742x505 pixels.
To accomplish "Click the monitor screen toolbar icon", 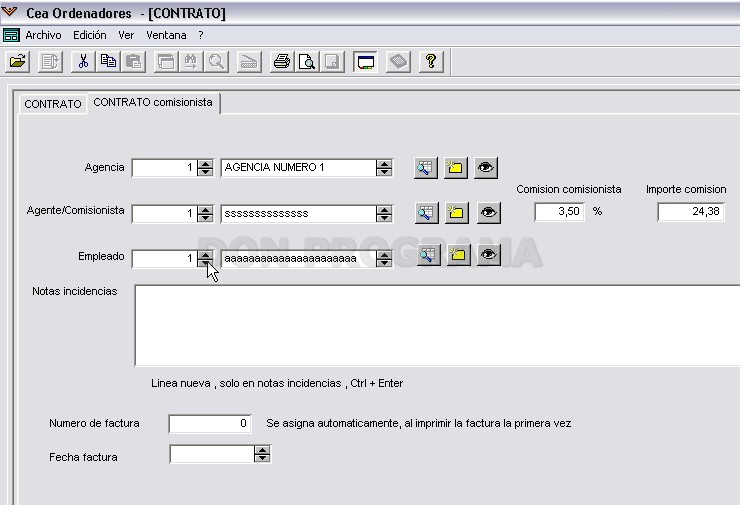I will (365, 62).
